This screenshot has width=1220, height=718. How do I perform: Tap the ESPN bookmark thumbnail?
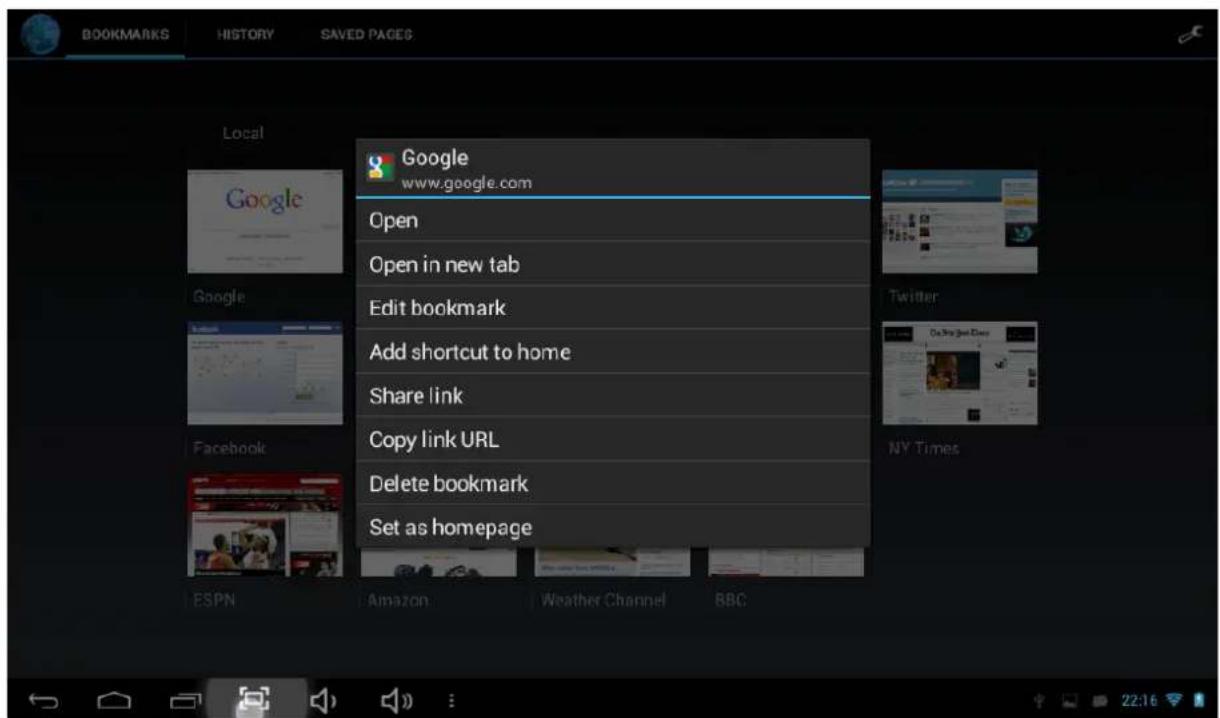click(265, 525)
